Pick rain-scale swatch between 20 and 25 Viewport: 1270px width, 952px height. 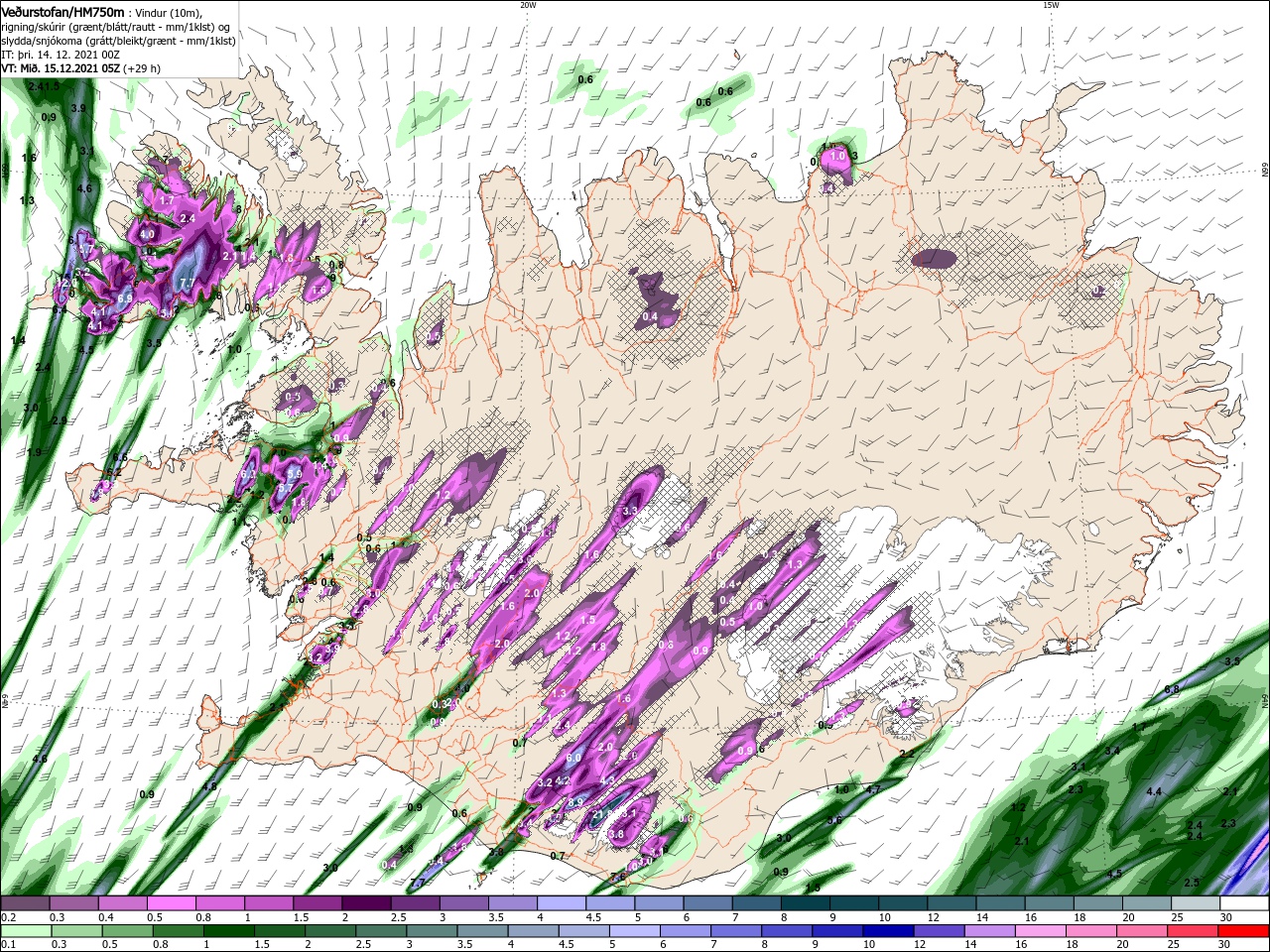pyautogui.click(x=1140, y=931)
